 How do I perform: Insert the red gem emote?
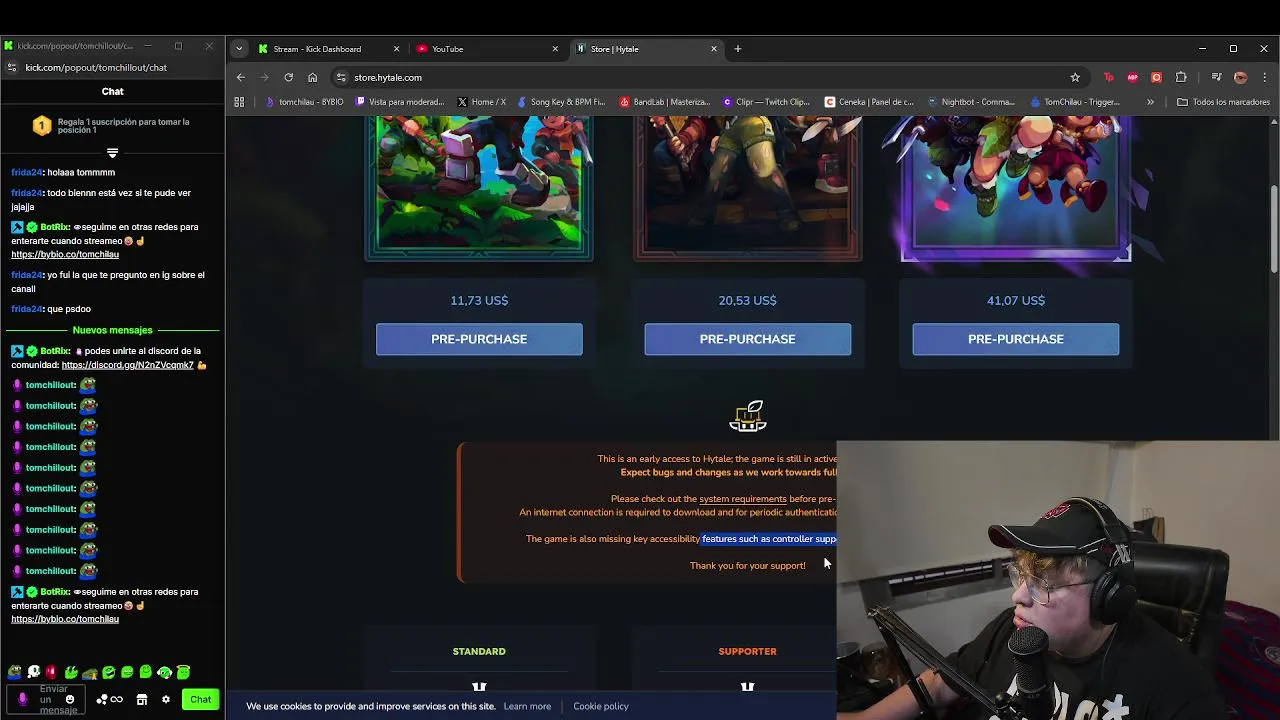tap(51, 672)
